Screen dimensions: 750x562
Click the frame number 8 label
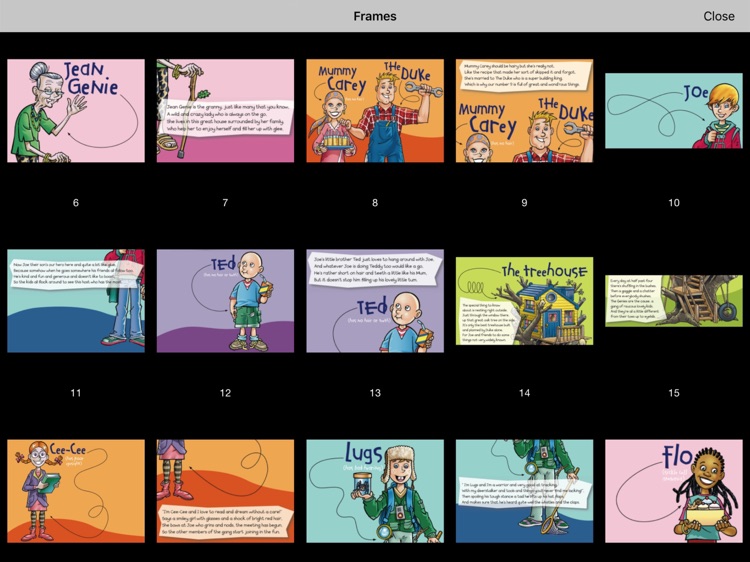(x=375, y=203)
